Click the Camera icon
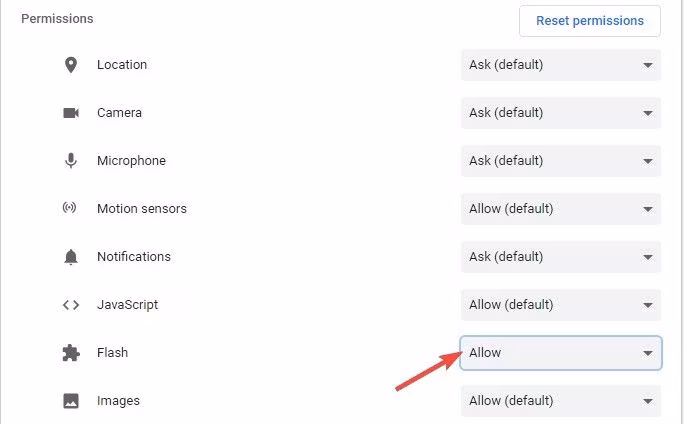This screenshot has width=684, height=424. point(70,113)
